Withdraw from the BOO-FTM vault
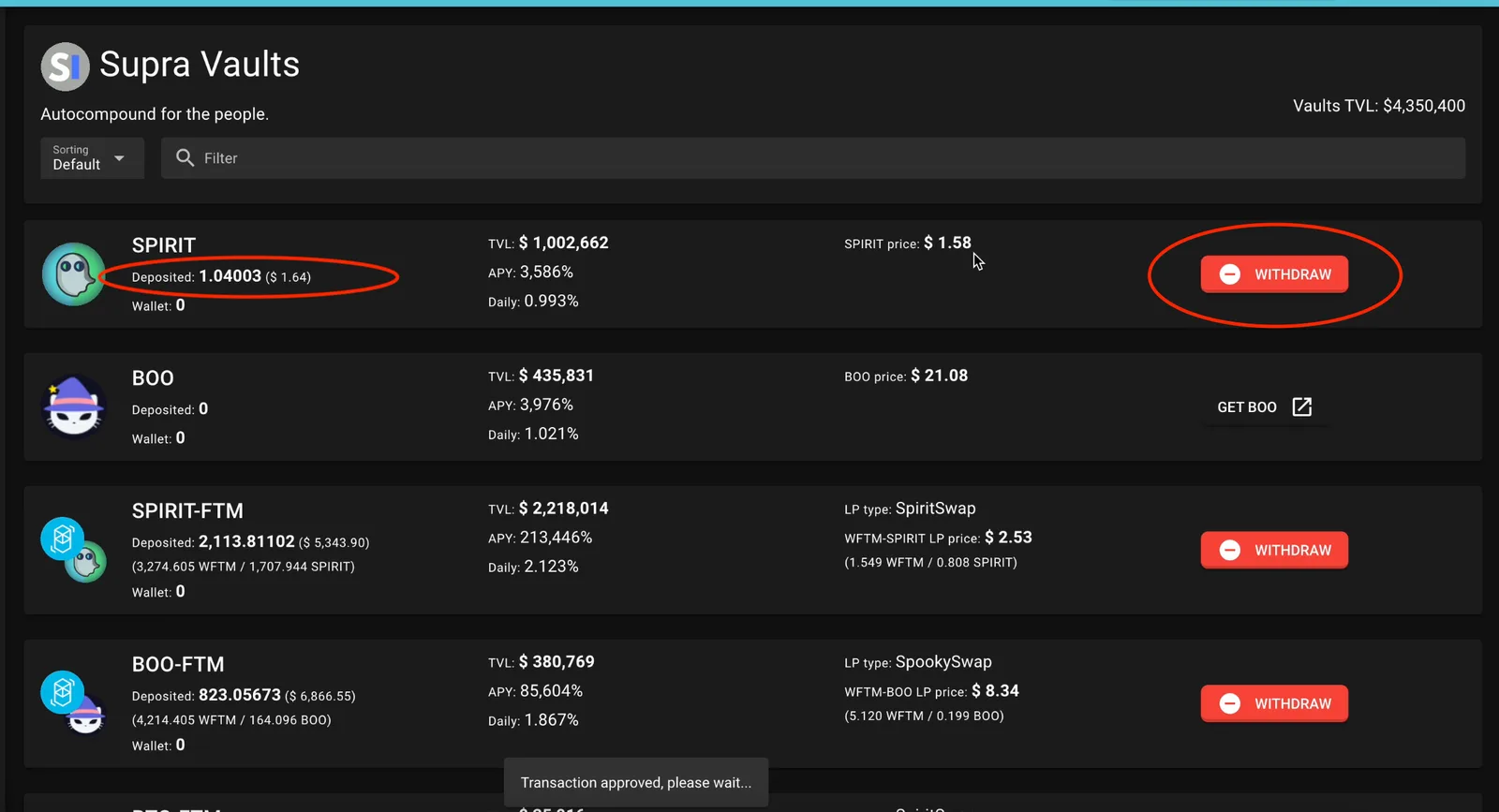This screenshot has width=1499, height=812. (x=1274, y=703)
